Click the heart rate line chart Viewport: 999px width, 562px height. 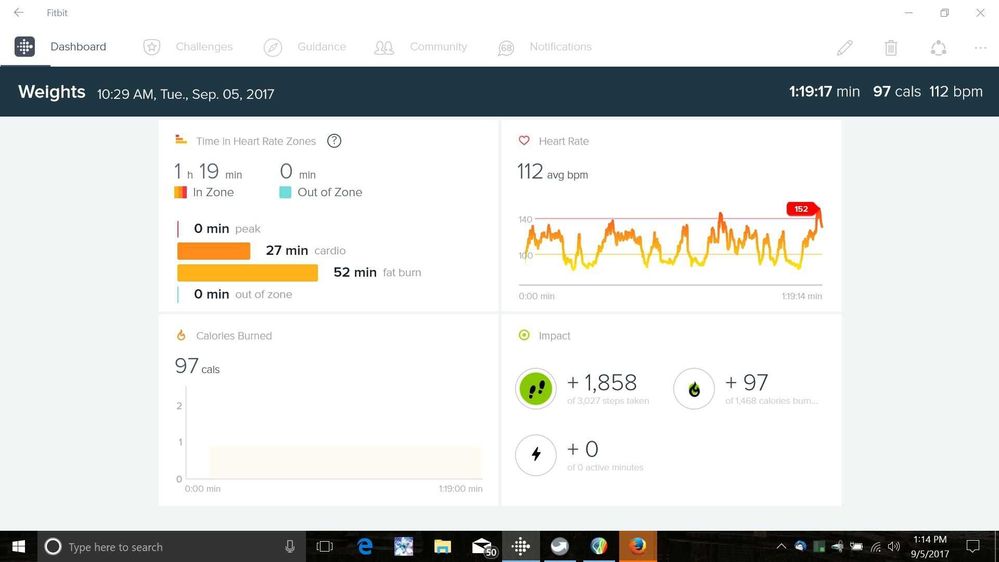point(670,245)
